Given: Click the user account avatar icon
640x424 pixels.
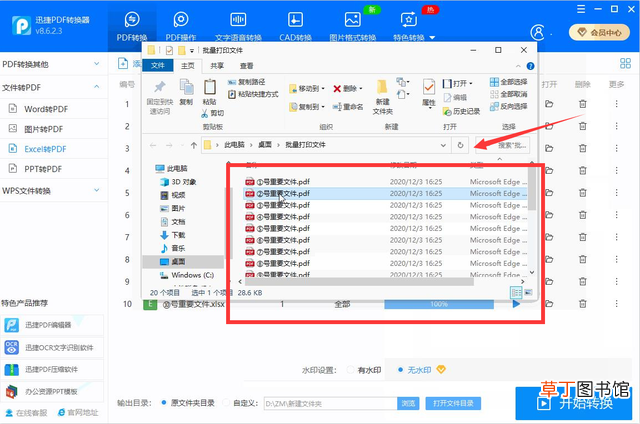Looking at the screenshot, I should [538, 32].
